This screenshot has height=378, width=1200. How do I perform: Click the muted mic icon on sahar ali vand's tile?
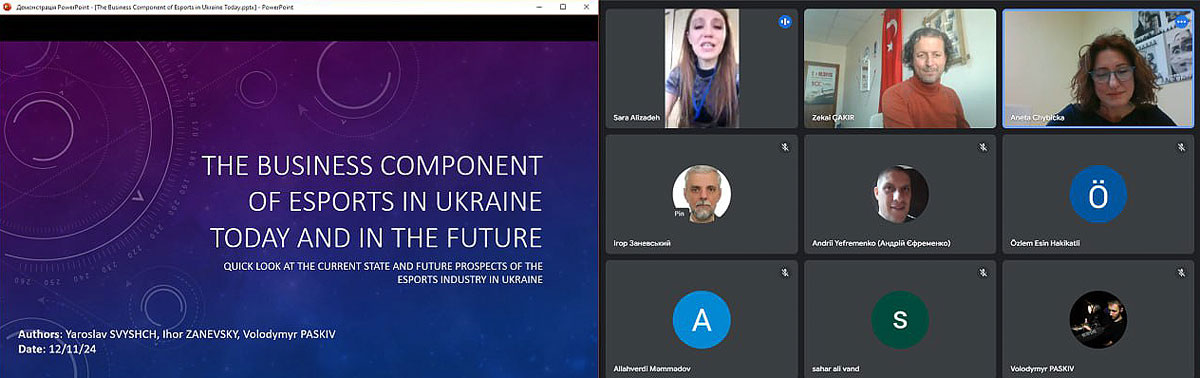tap(984, 272)
